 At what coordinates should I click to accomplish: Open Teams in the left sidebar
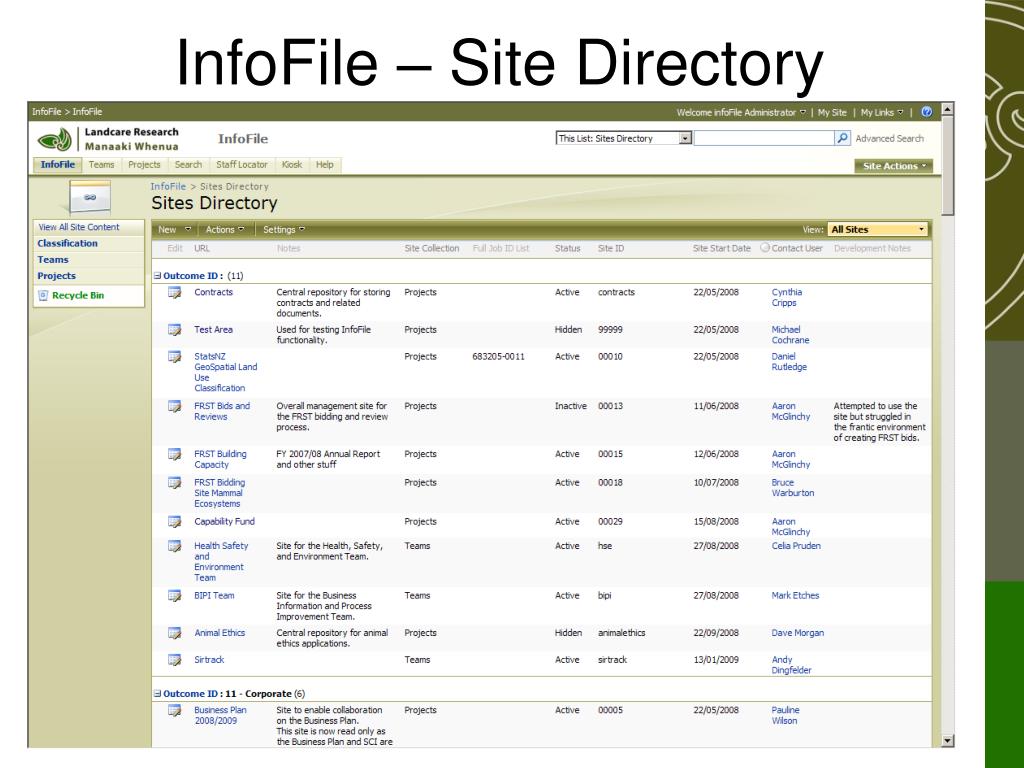[53, 260]
